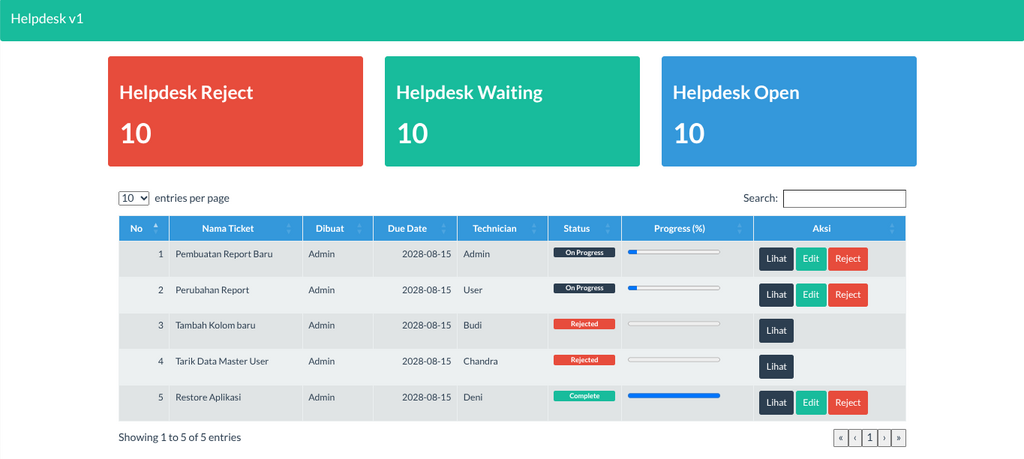1024x459 pixels.
Task: Go to first page of pagination
Action: point(841,437)
